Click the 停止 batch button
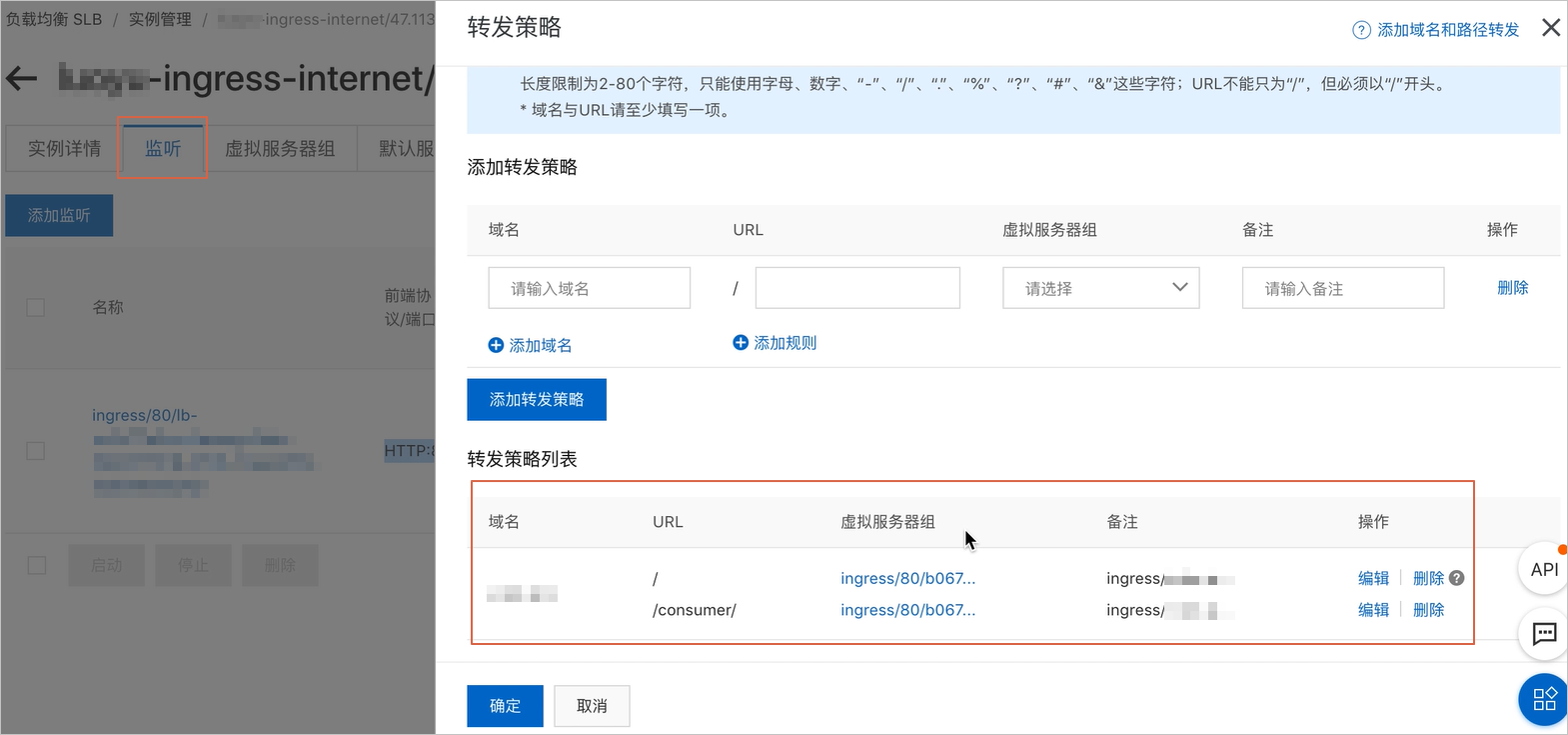 [x=194, y=566]
